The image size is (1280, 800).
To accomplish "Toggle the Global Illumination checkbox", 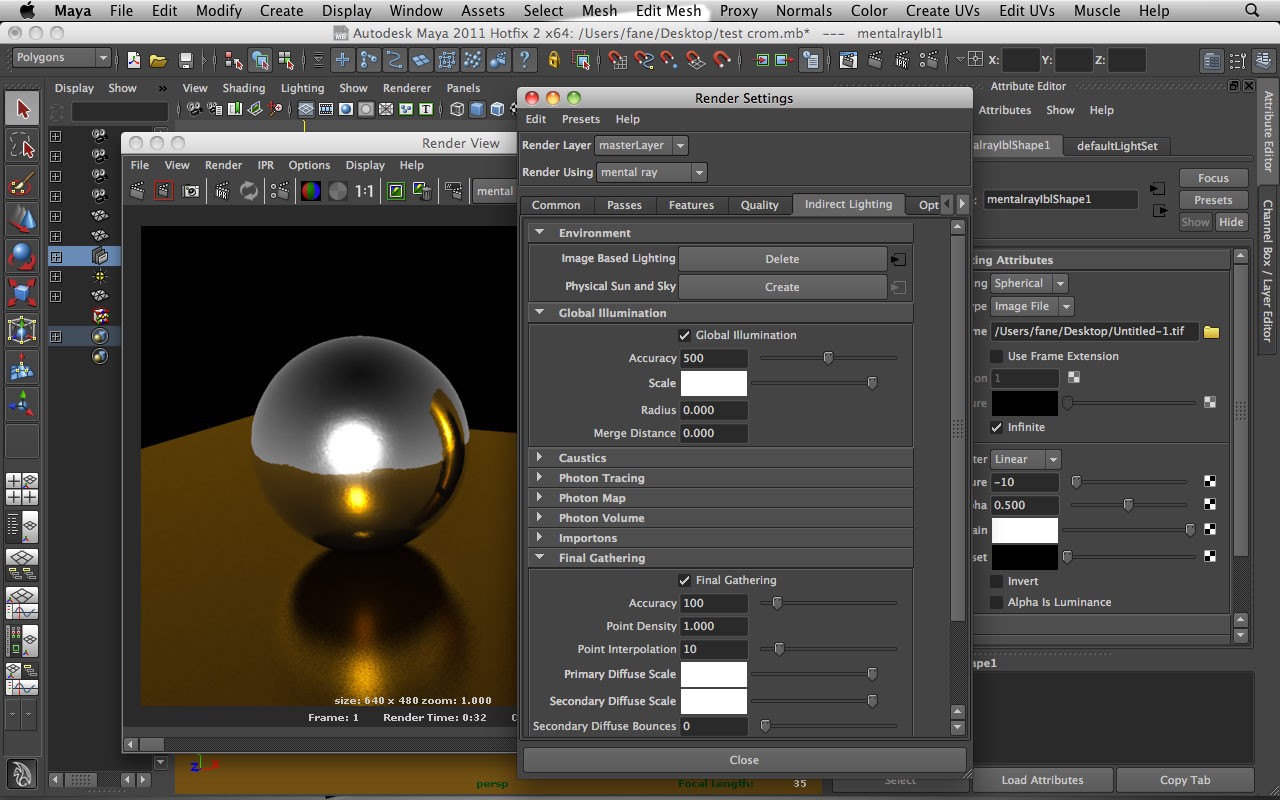I will [684, 335].
